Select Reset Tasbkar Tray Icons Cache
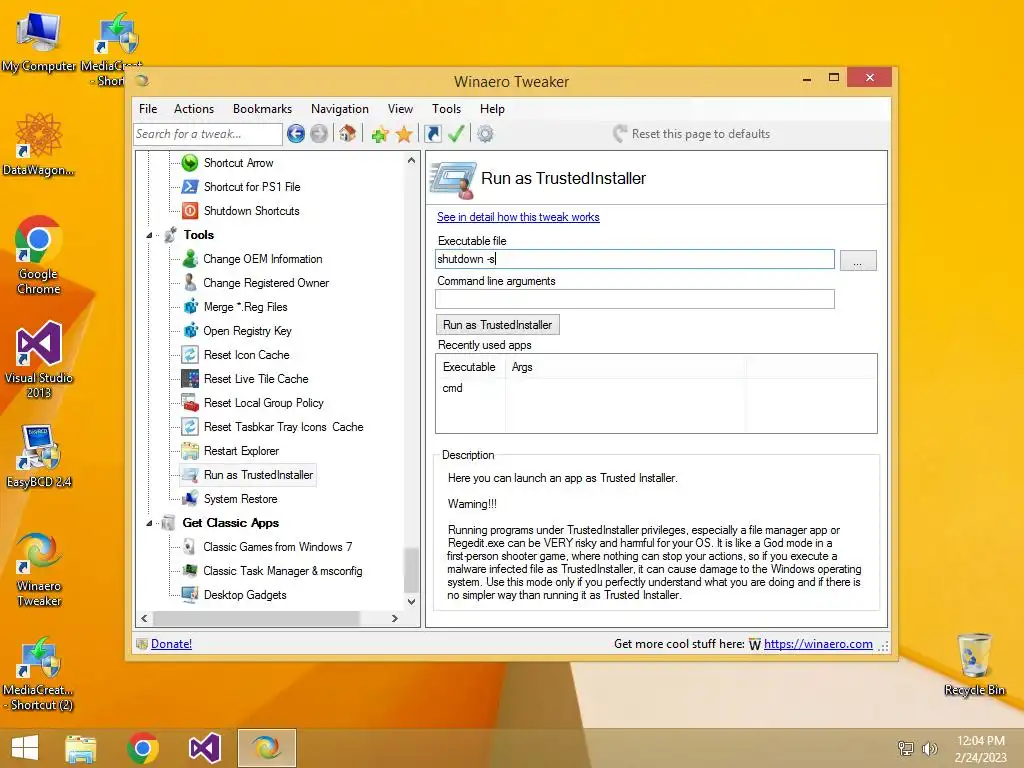Screen dimensions: 1024x768 point(283,427)
